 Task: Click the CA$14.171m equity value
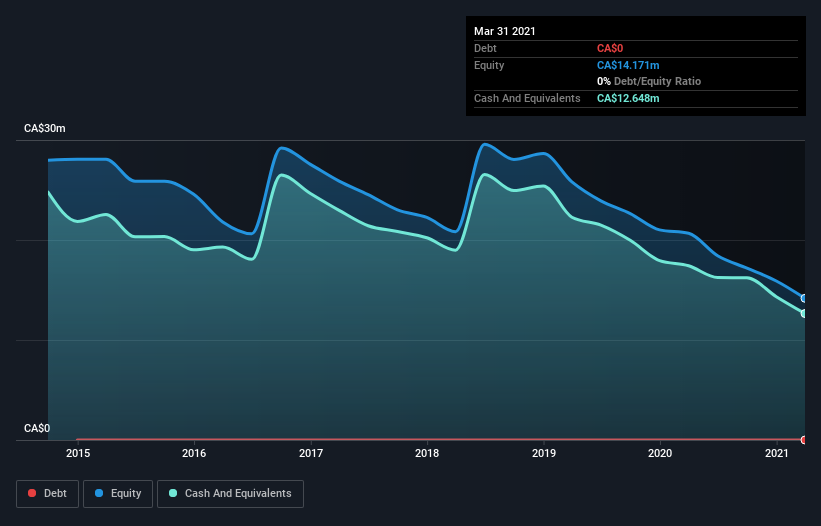pos(628,65)
